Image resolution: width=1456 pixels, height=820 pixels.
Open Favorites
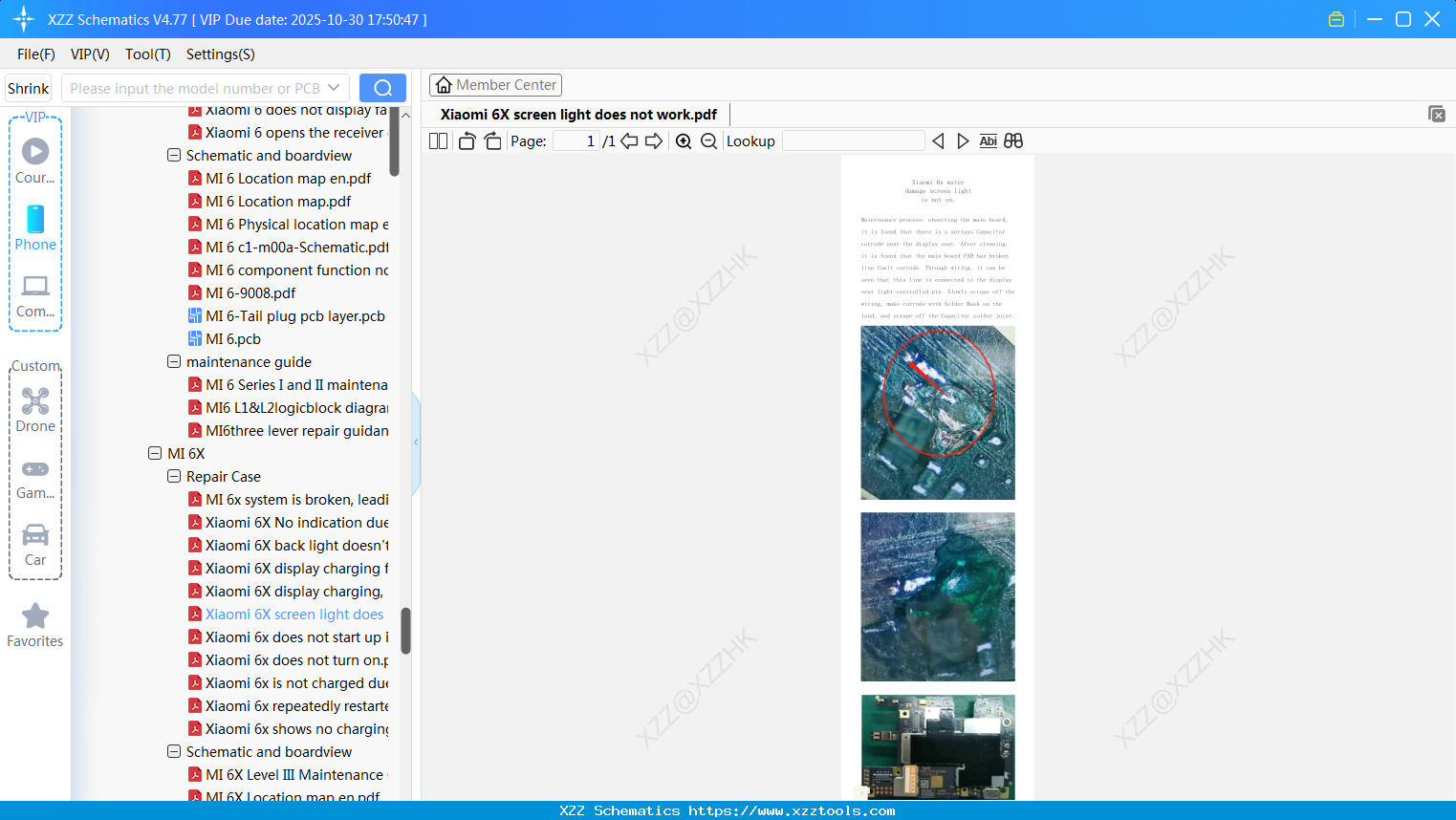(x=35, y=625)
